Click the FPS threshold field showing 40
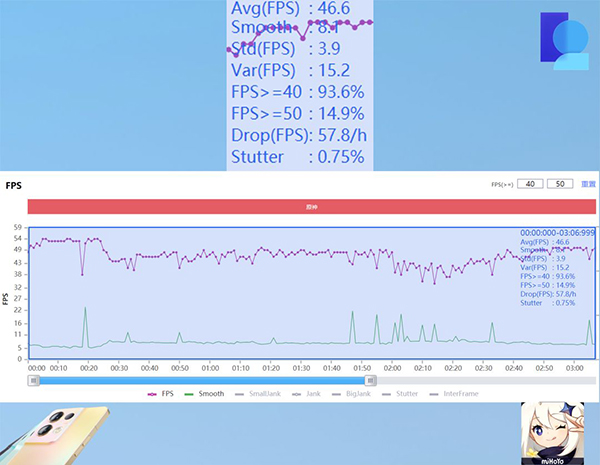Viewport: 600px width, 465px height. (x=531, y=184)
